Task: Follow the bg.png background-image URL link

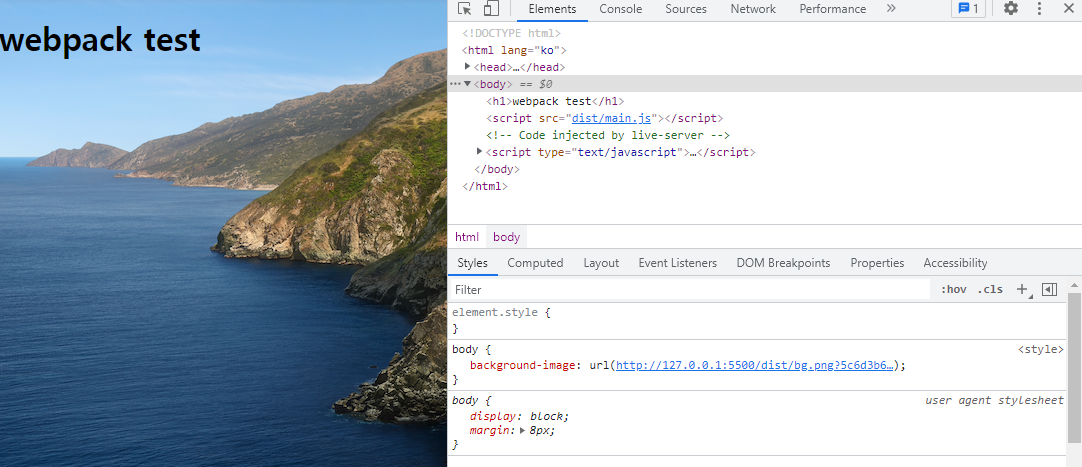Action: tap(755, 366)
